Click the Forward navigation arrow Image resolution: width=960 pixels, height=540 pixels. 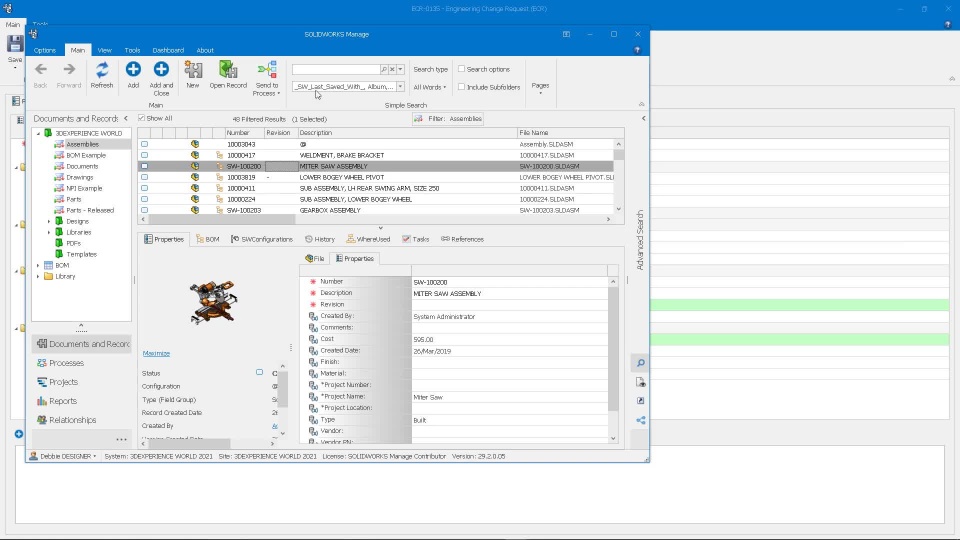[69, 75]
